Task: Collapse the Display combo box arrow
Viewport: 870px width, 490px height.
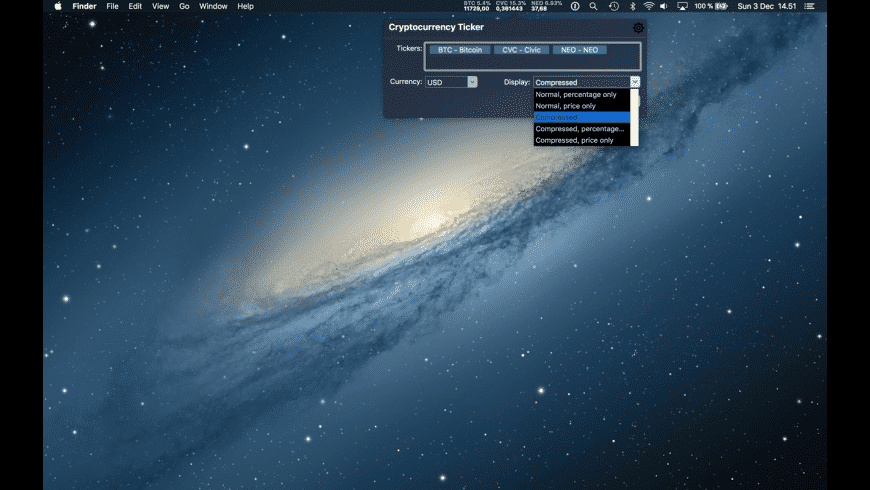Action: point(635,82)
